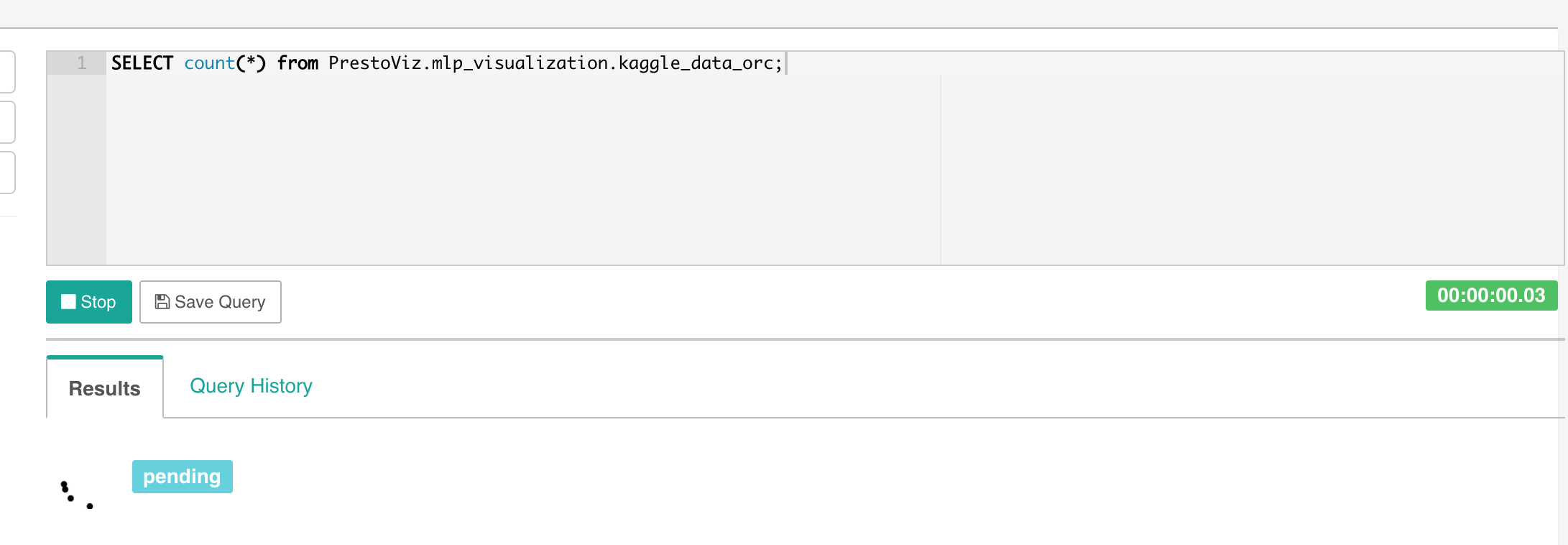Image resolution: width=1568 pixels, height=545 pixels.
Task: Switch to the Query History tab
Action: [250, 386]
